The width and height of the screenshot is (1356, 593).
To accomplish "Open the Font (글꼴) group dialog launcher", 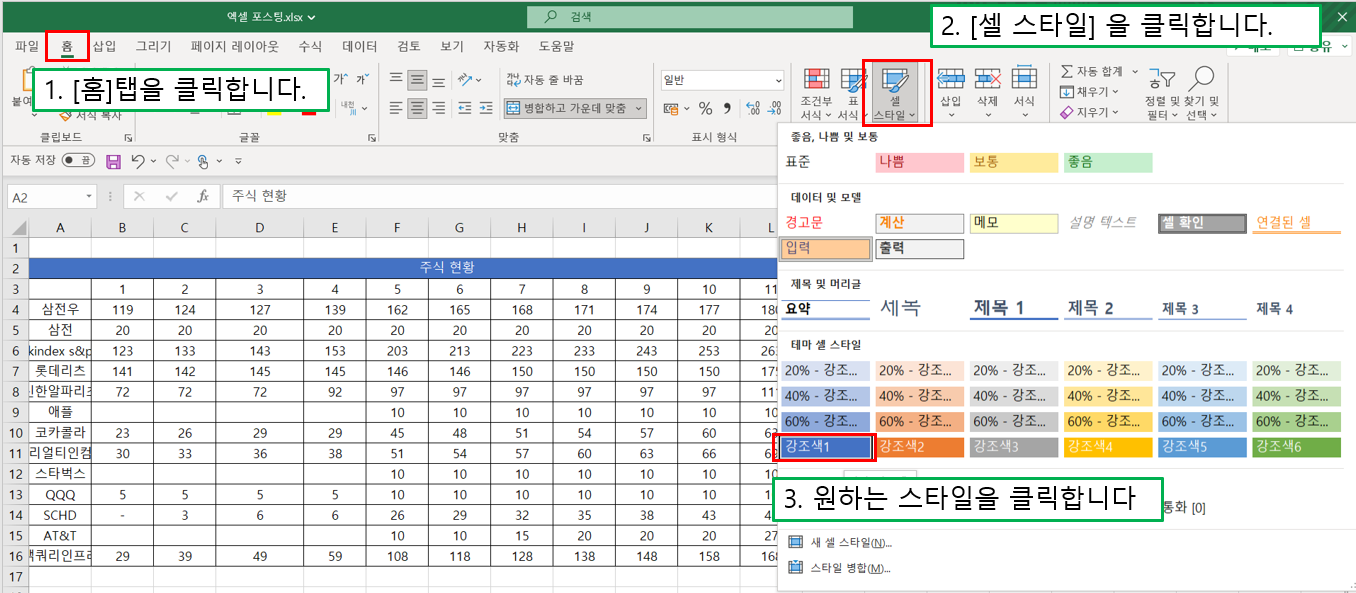I will click(372, 138).
